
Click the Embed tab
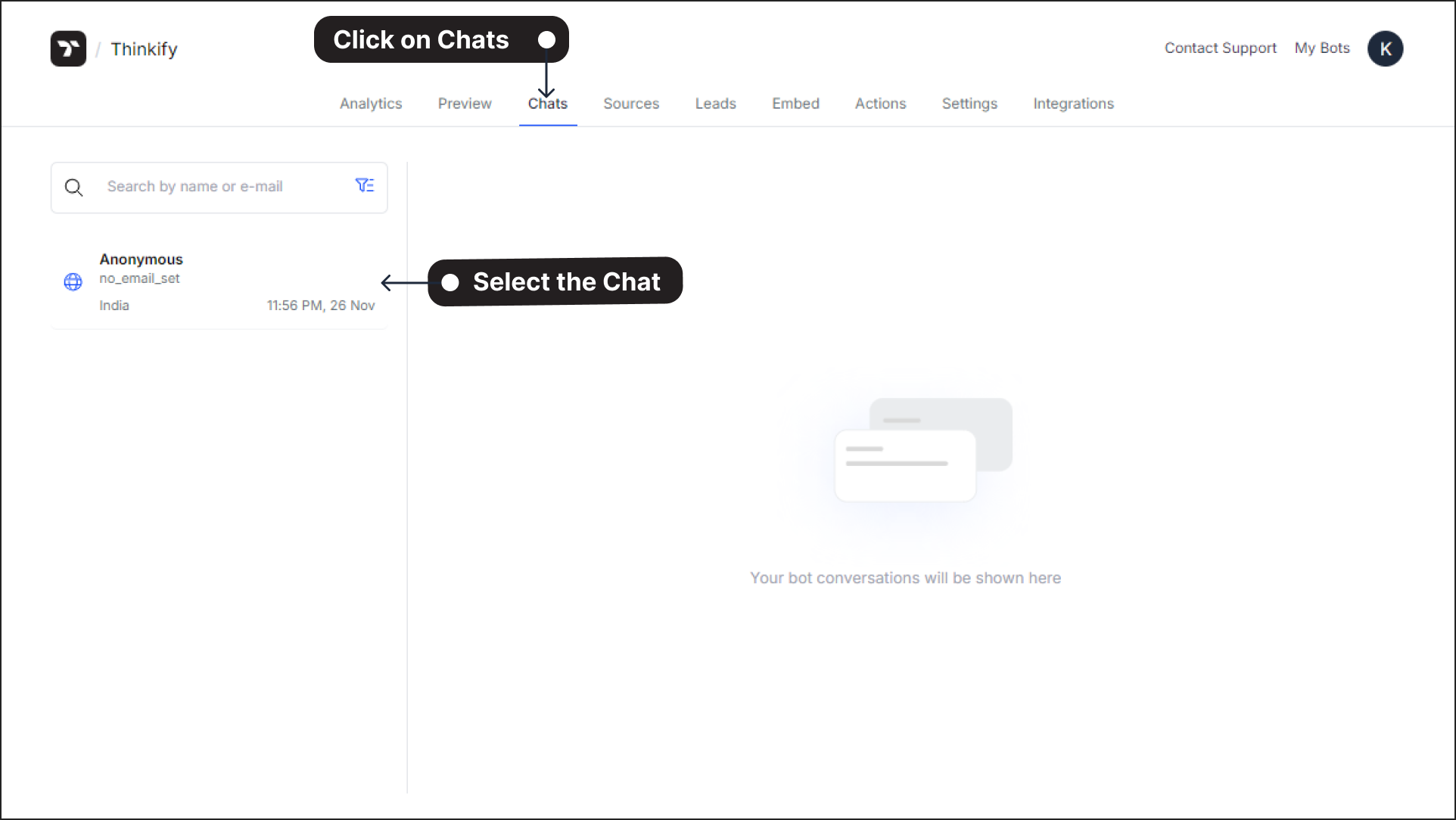point(795,103)
